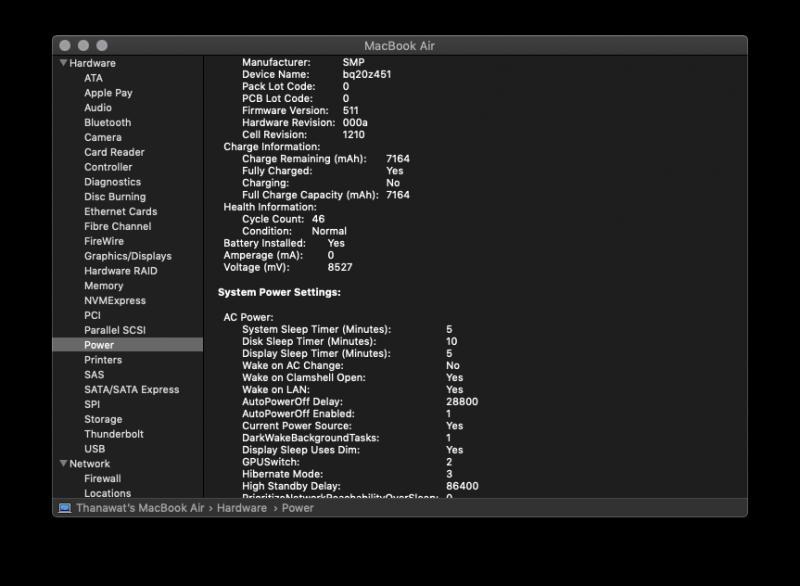The height and width of the screenshot is (586, 800).
Task: Click the AutoPowerOff Delay value 28800
Action: pyautogui.click(x=462, y=401)
